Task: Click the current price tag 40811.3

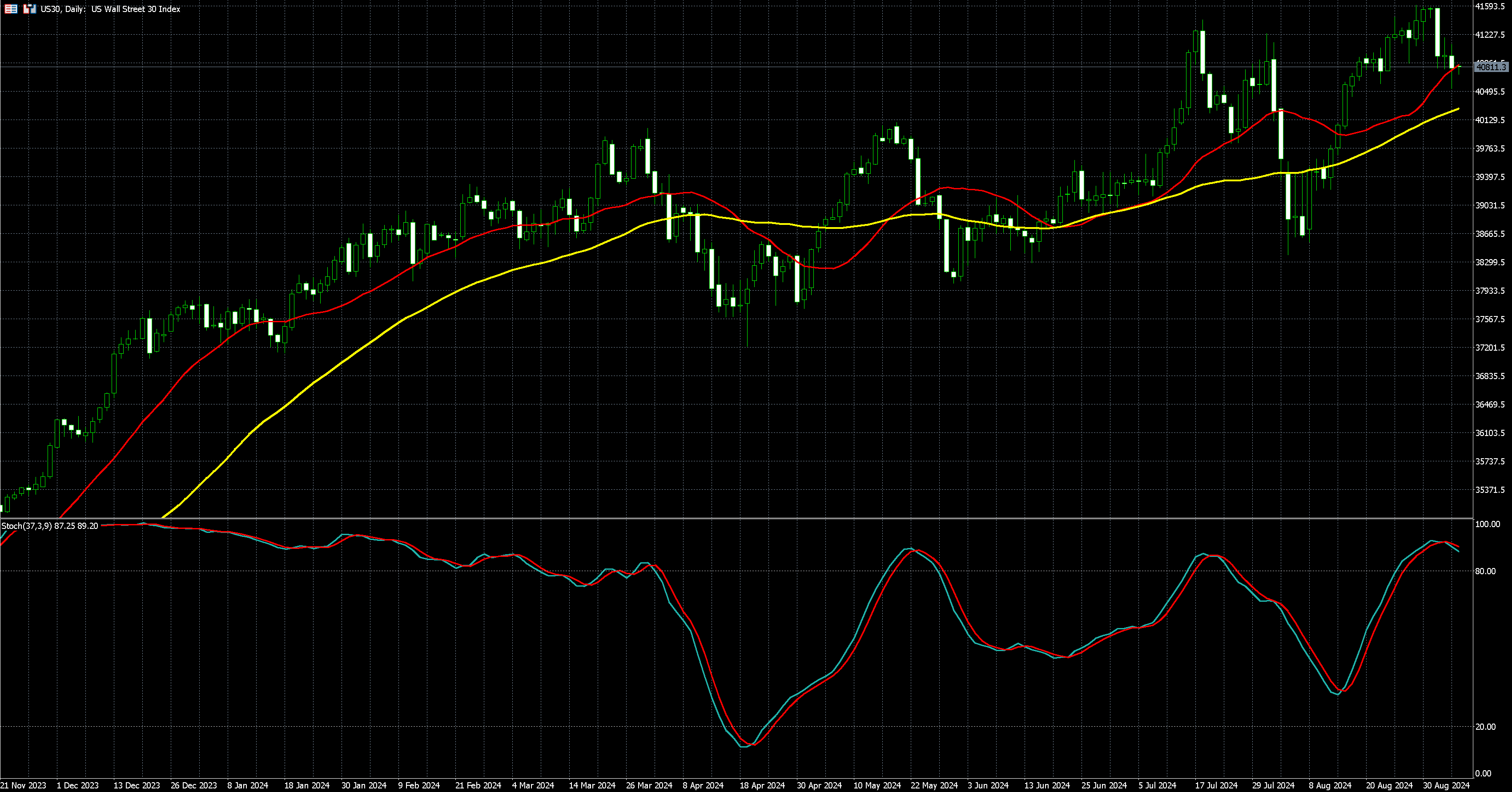Action: click(1491, 68)
